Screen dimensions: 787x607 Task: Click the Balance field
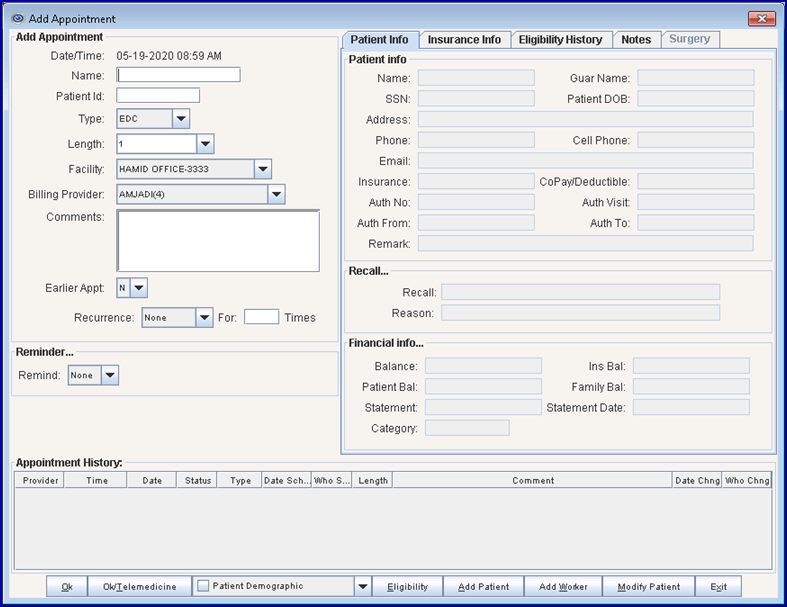[483, 366]
